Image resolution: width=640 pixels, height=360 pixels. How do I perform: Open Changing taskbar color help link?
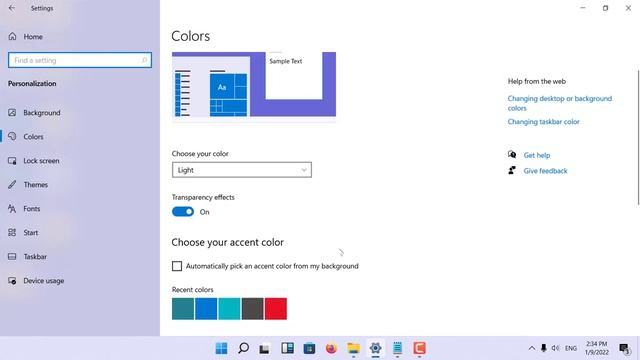pyautogui.click(x=543, y=122)
